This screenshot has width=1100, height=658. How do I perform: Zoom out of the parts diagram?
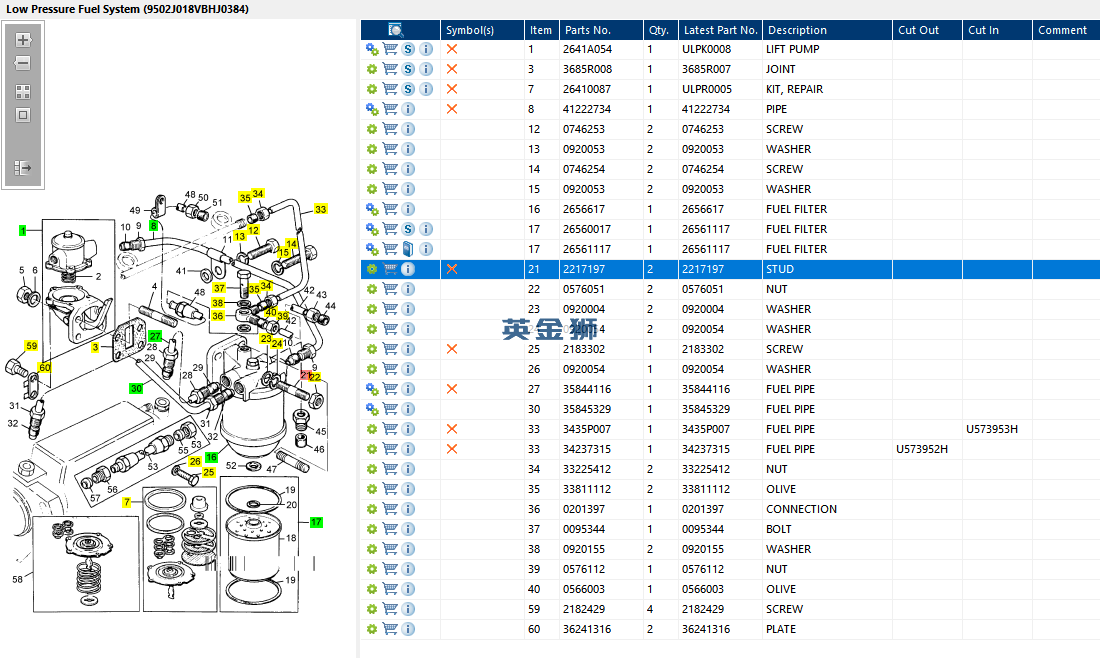tap(23, 63)
